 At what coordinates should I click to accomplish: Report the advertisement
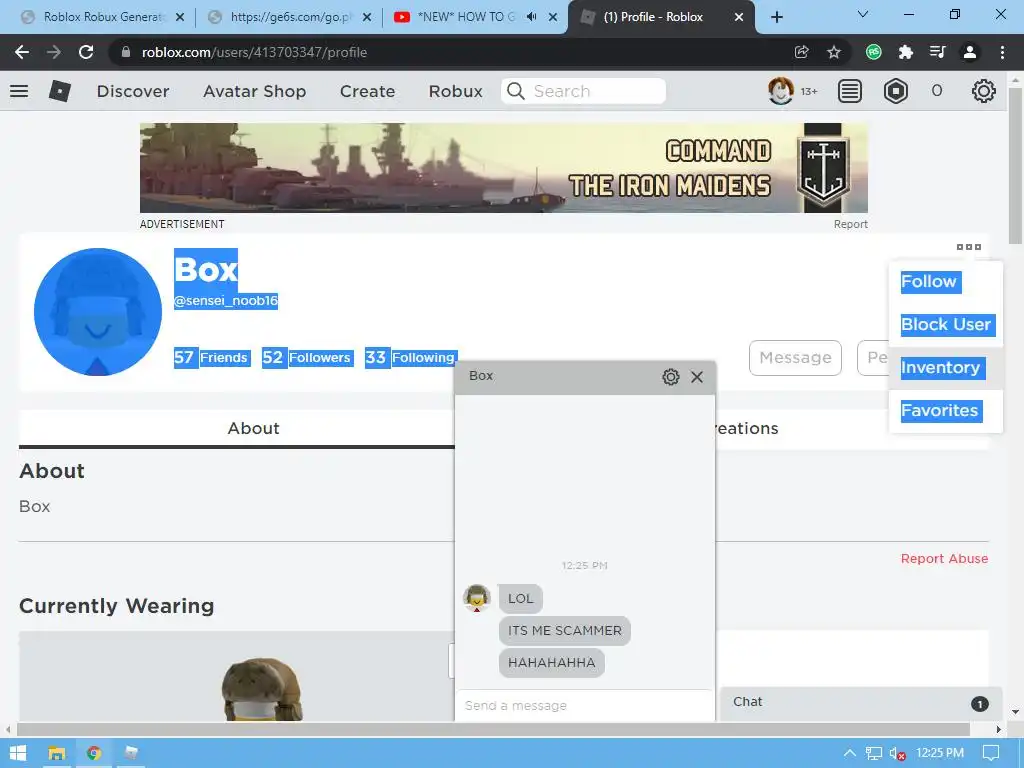point(850,224)
